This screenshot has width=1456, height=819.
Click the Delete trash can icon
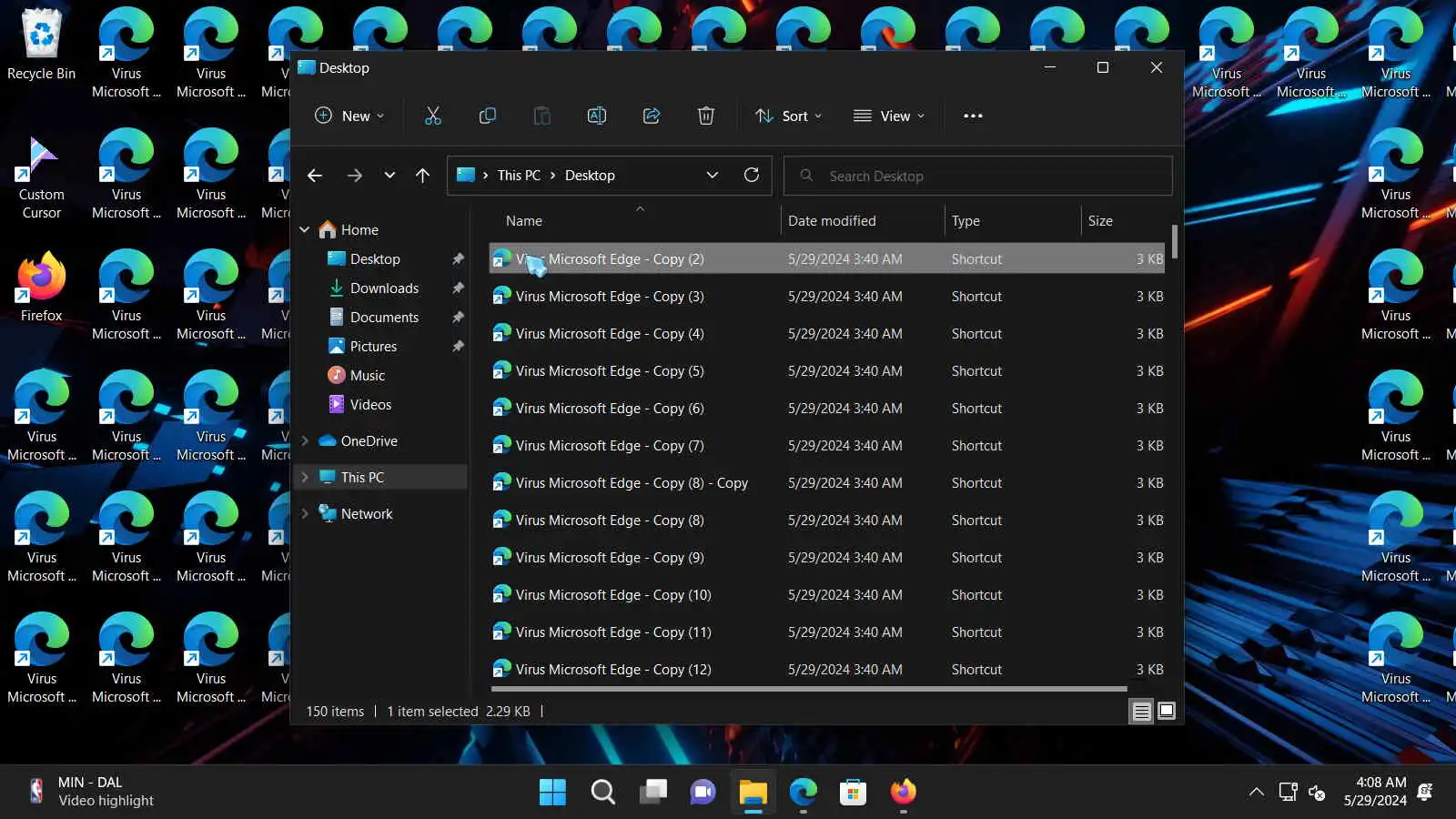click(x=706, y=116)
